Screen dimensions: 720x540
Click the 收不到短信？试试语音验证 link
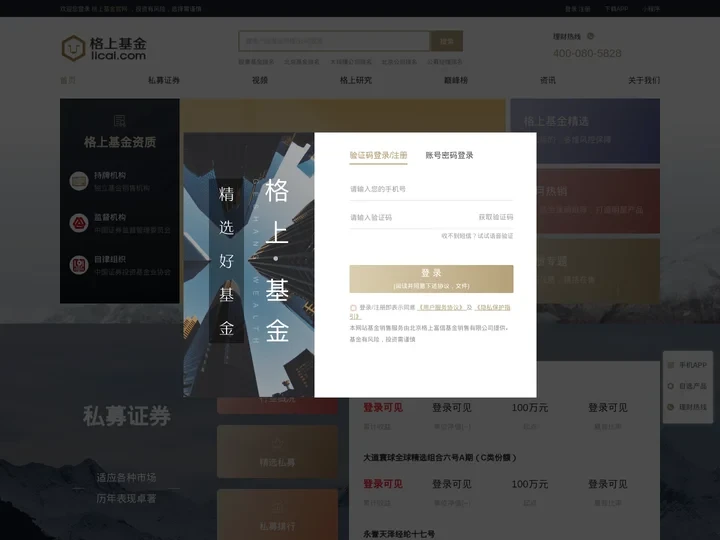click(x=477, y=236)
